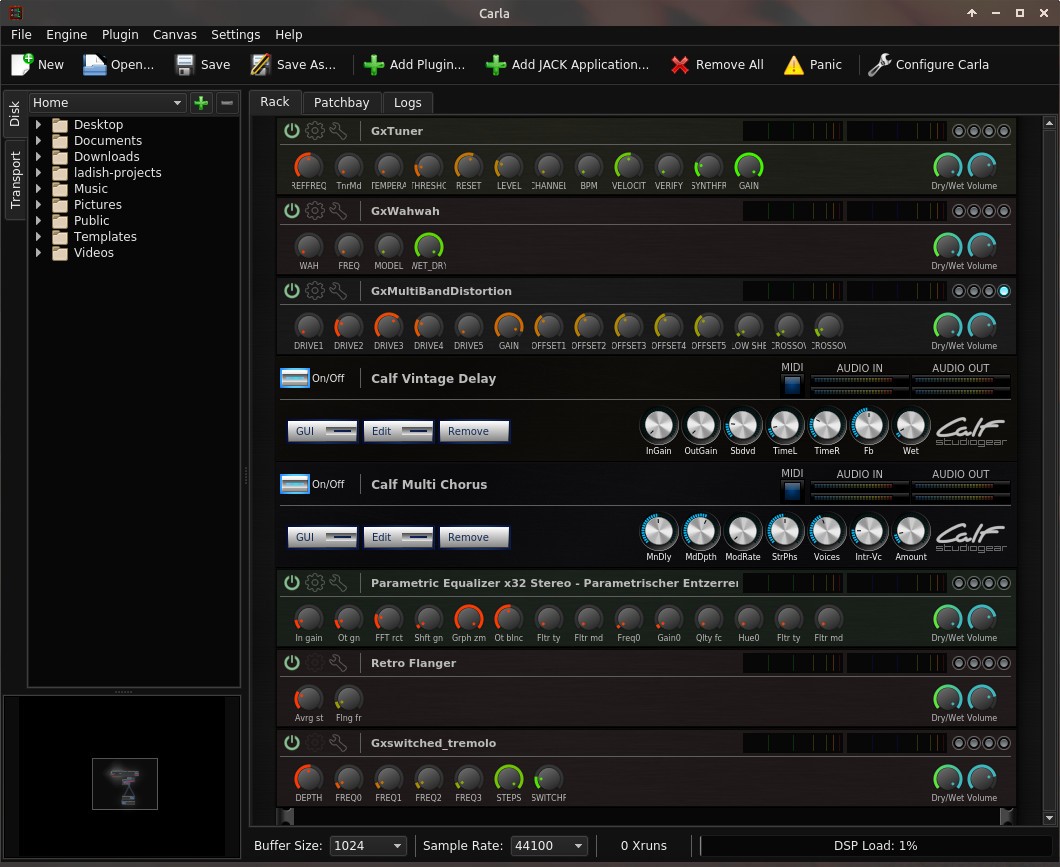Expand the Downloads folder

pos(39,156)
